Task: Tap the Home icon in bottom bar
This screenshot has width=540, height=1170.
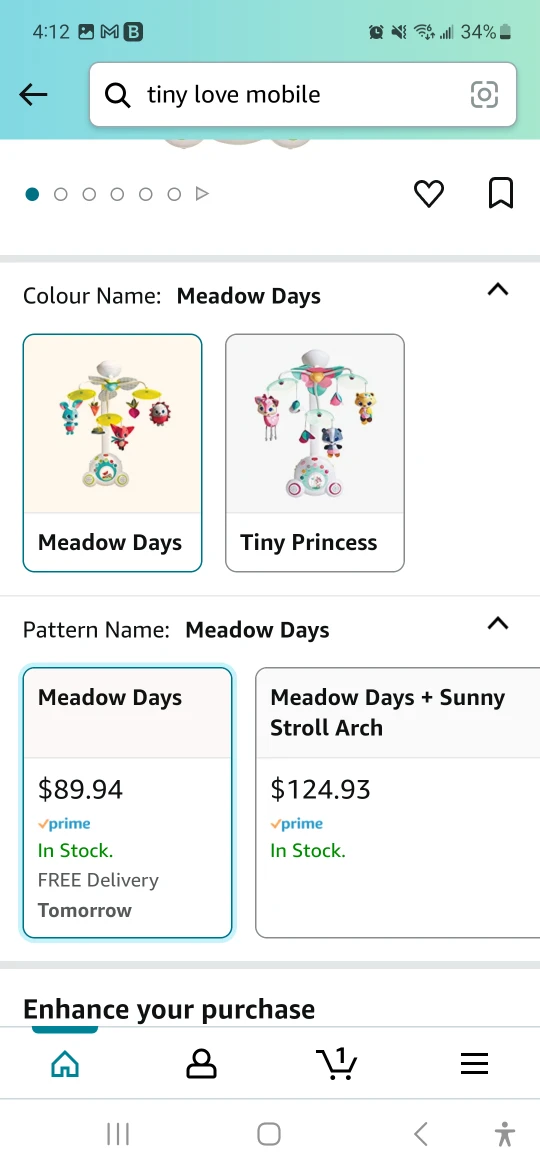Action: [x=65, y=1063]
